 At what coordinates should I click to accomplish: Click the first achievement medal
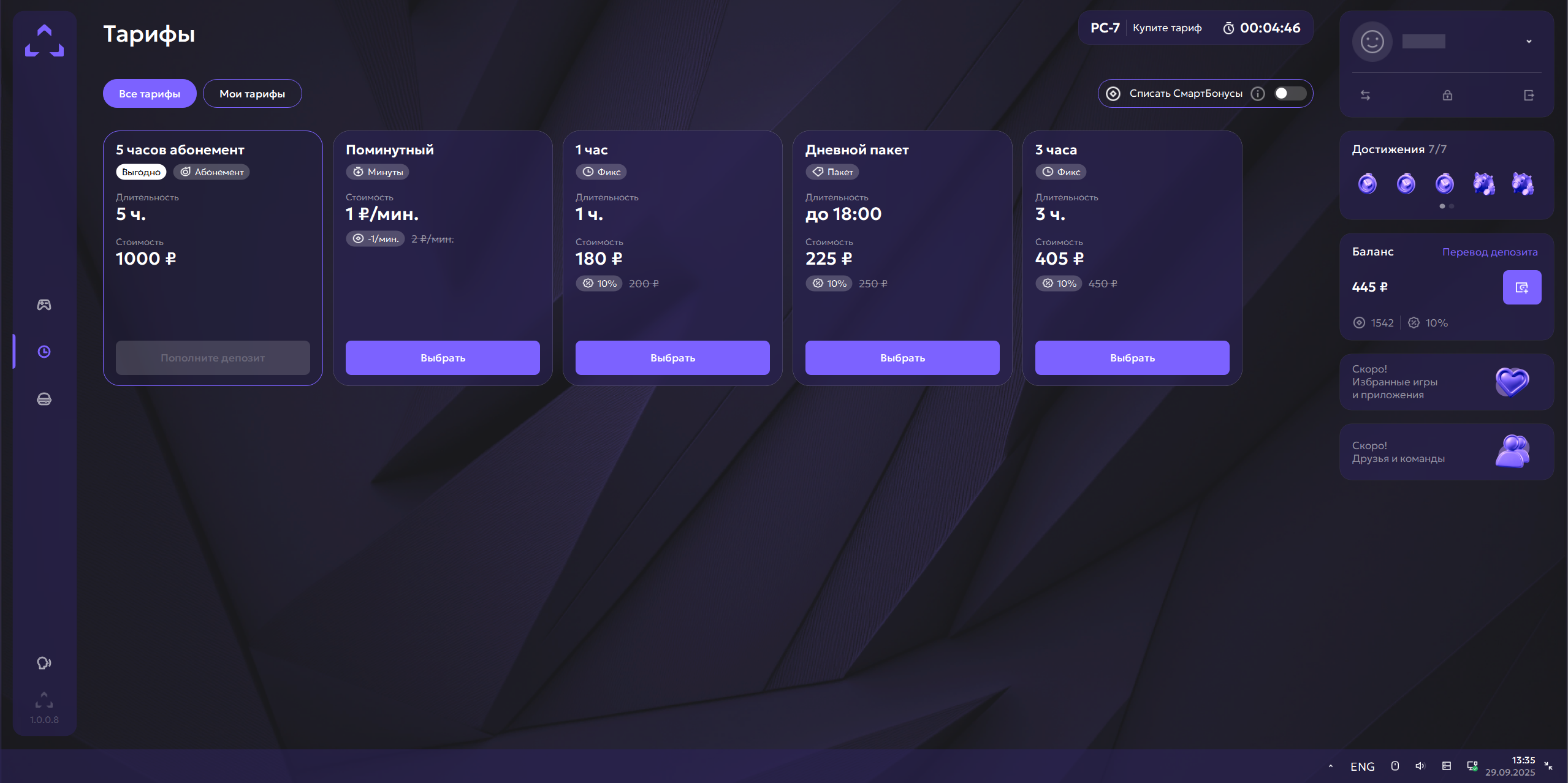tap(1368, 183)
